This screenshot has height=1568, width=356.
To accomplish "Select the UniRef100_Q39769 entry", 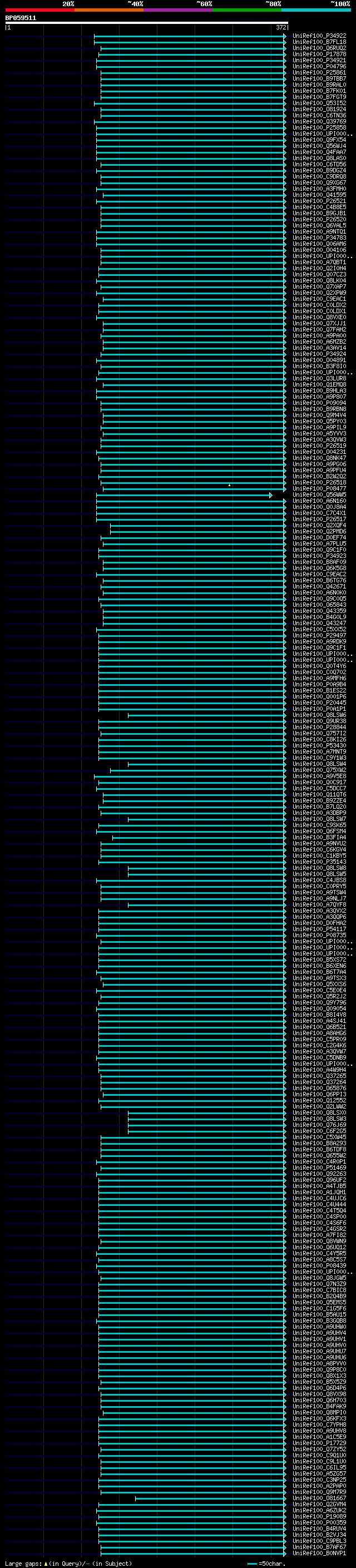I will [x=319, y=122].
